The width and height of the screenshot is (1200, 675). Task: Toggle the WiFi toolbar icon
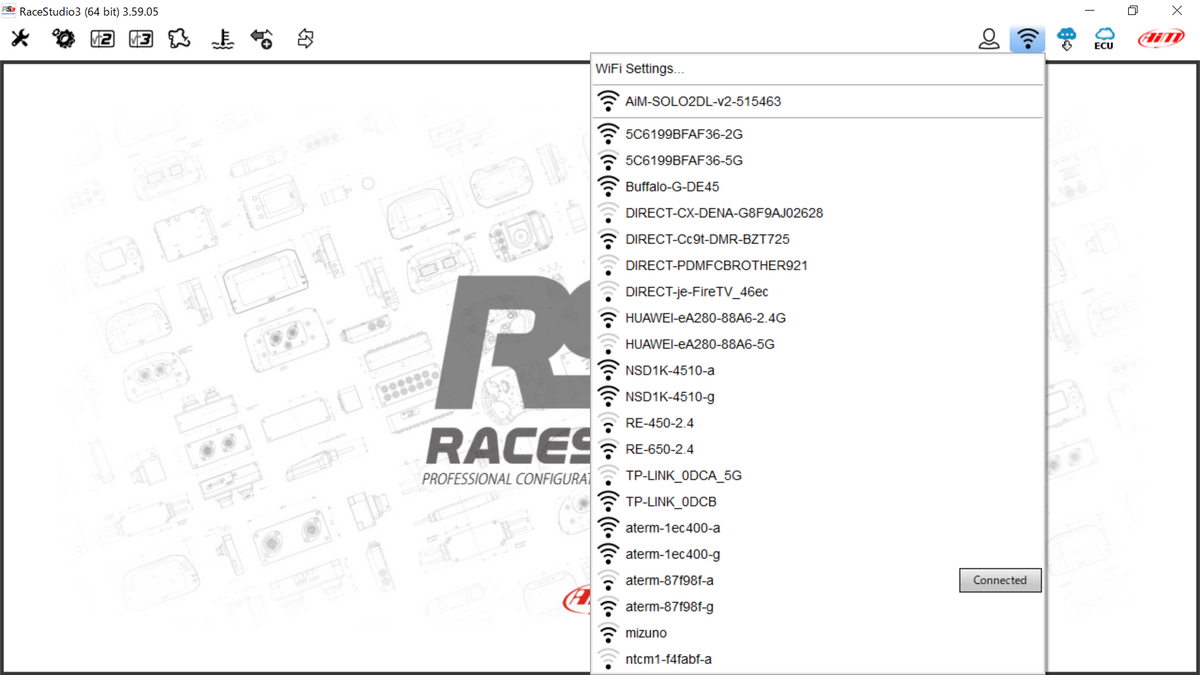1027,39
